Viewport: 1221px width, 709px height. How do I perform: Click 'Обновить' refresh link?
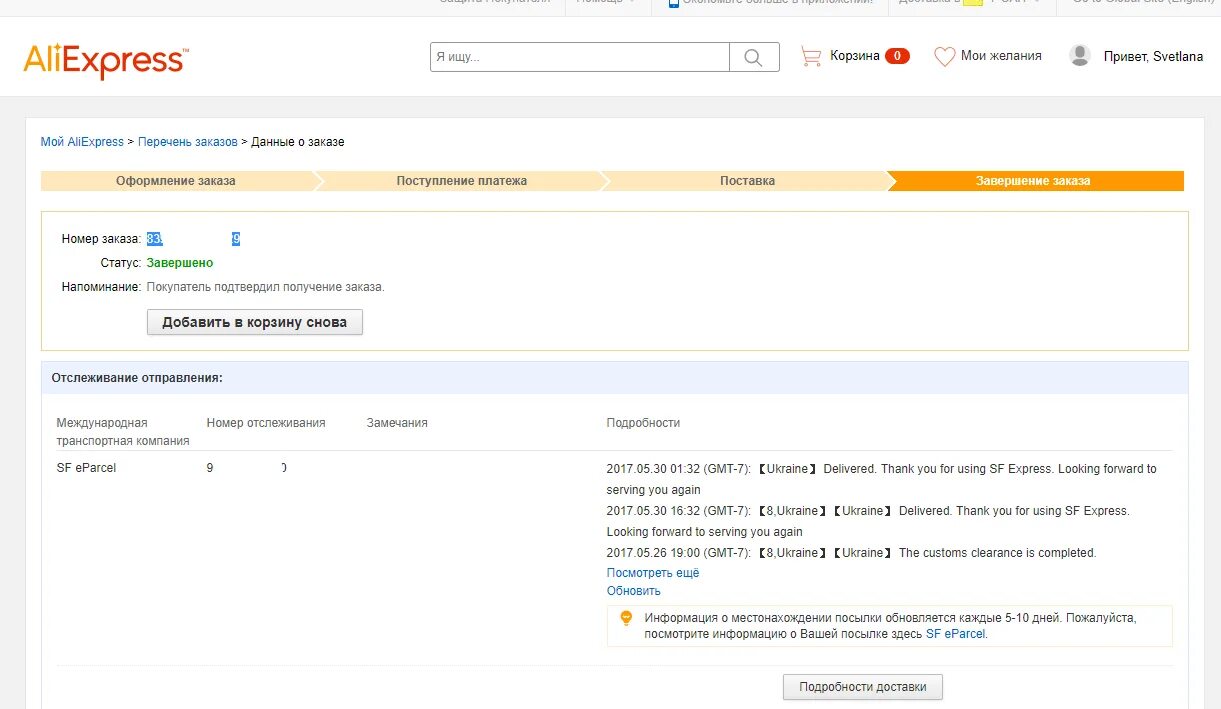coord(633,591)
